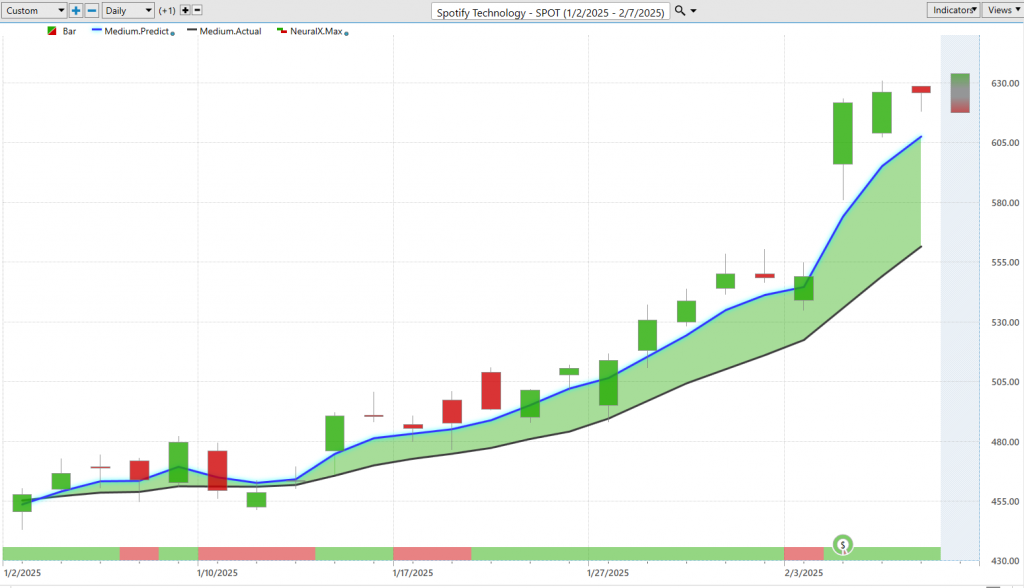Screen dimensions: 1024x588
Task: Click the Medium.Actual legend entry
Action: coord(231,31)
